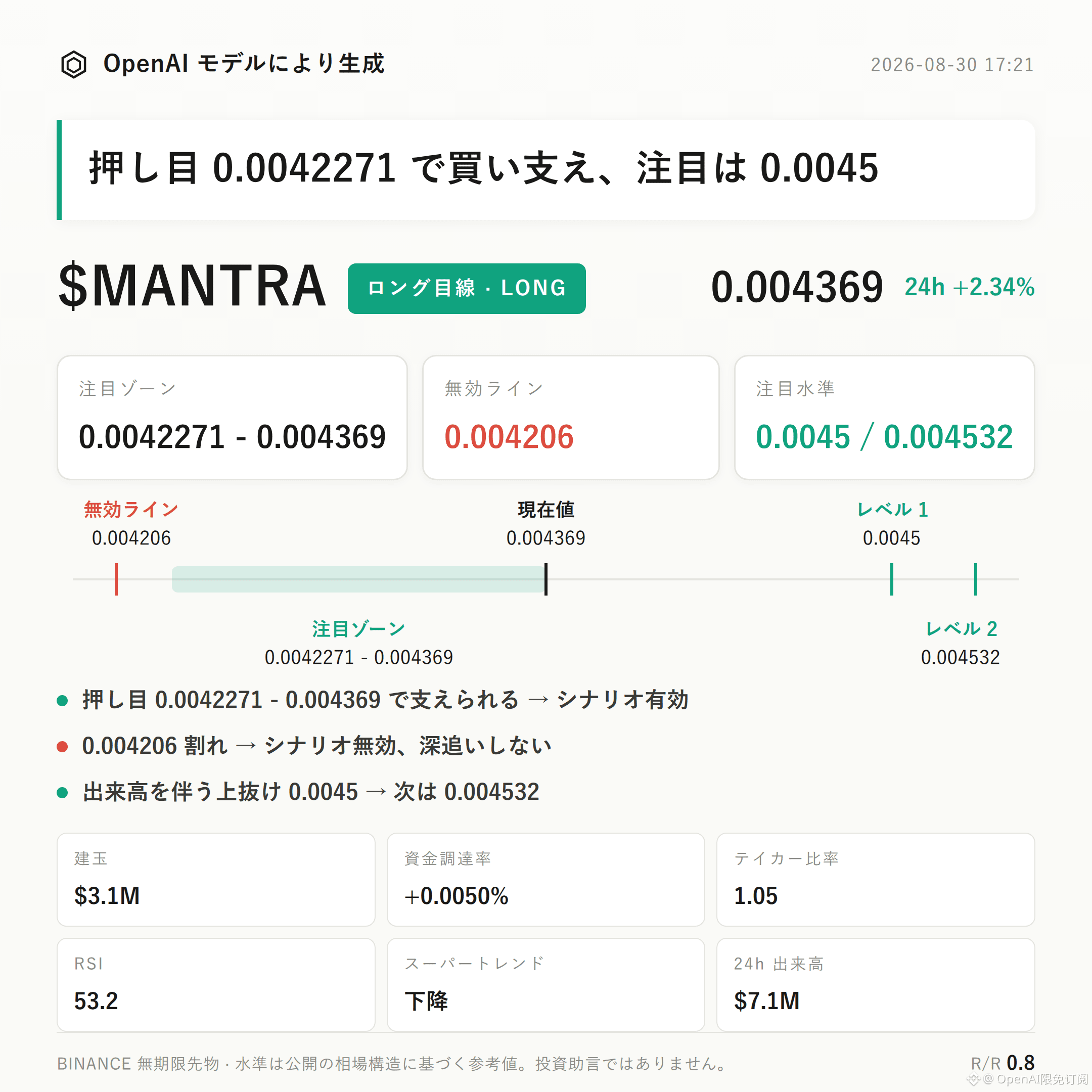Click the $MANTRA ticker symbol
This screenshot has width=1092, height=1092.
[x=193, y=286]
